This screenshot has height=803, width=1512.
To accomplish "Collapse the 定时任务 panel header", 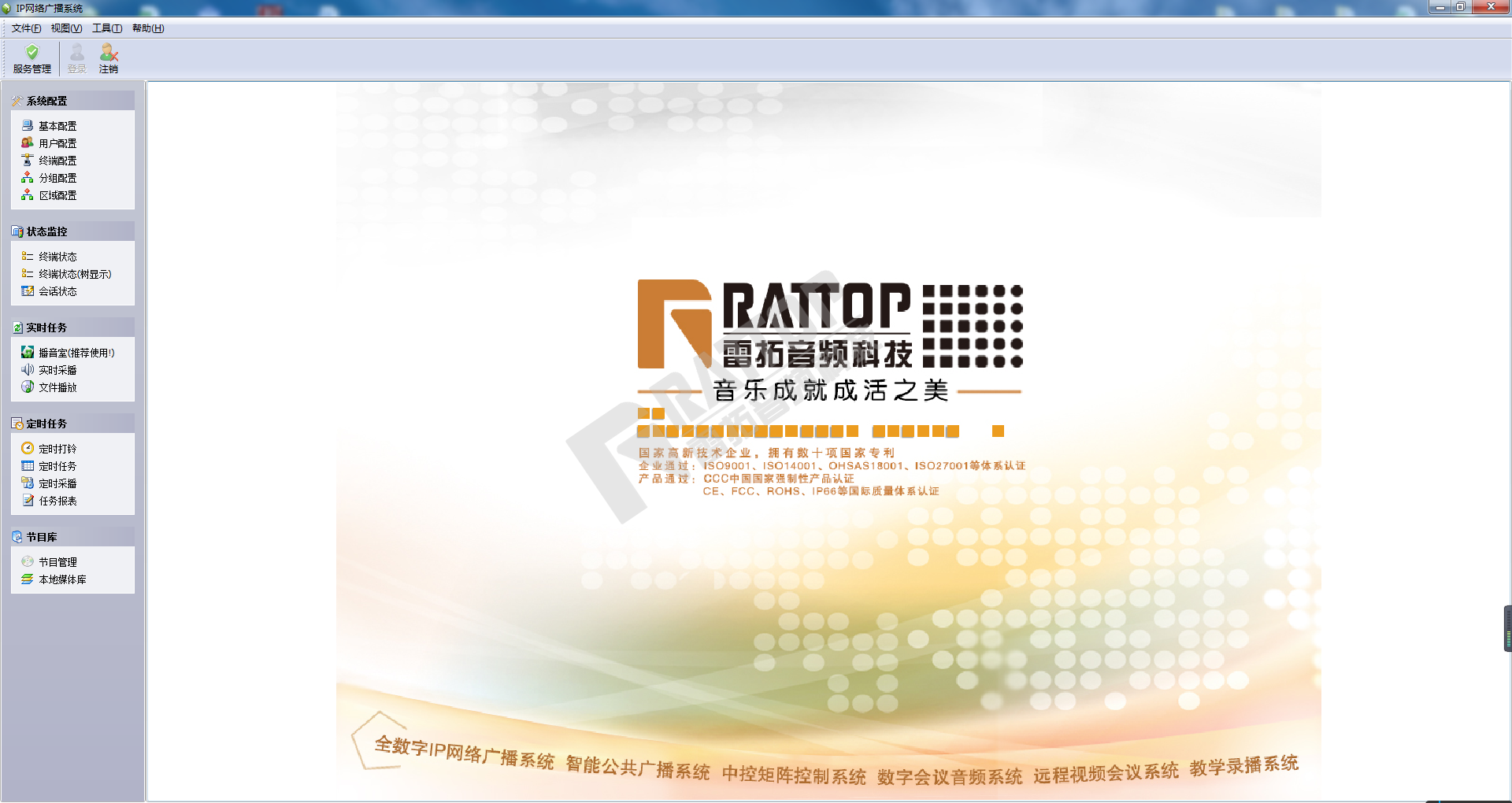I will click(x=72, y=424).
